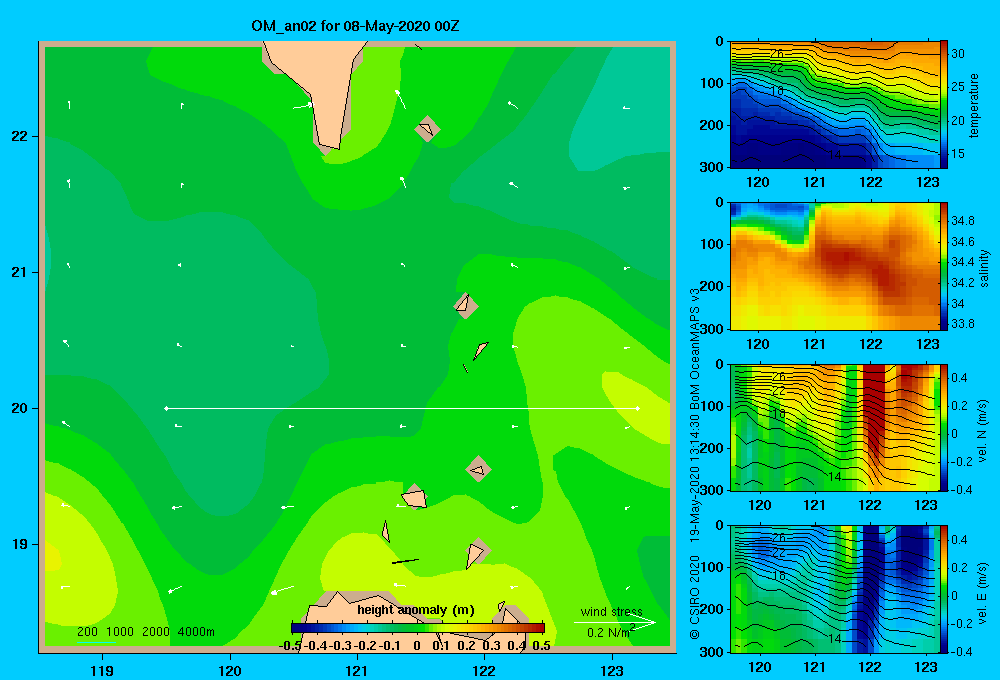Click longitude tick 121 on the main map axis

(357, 670)
